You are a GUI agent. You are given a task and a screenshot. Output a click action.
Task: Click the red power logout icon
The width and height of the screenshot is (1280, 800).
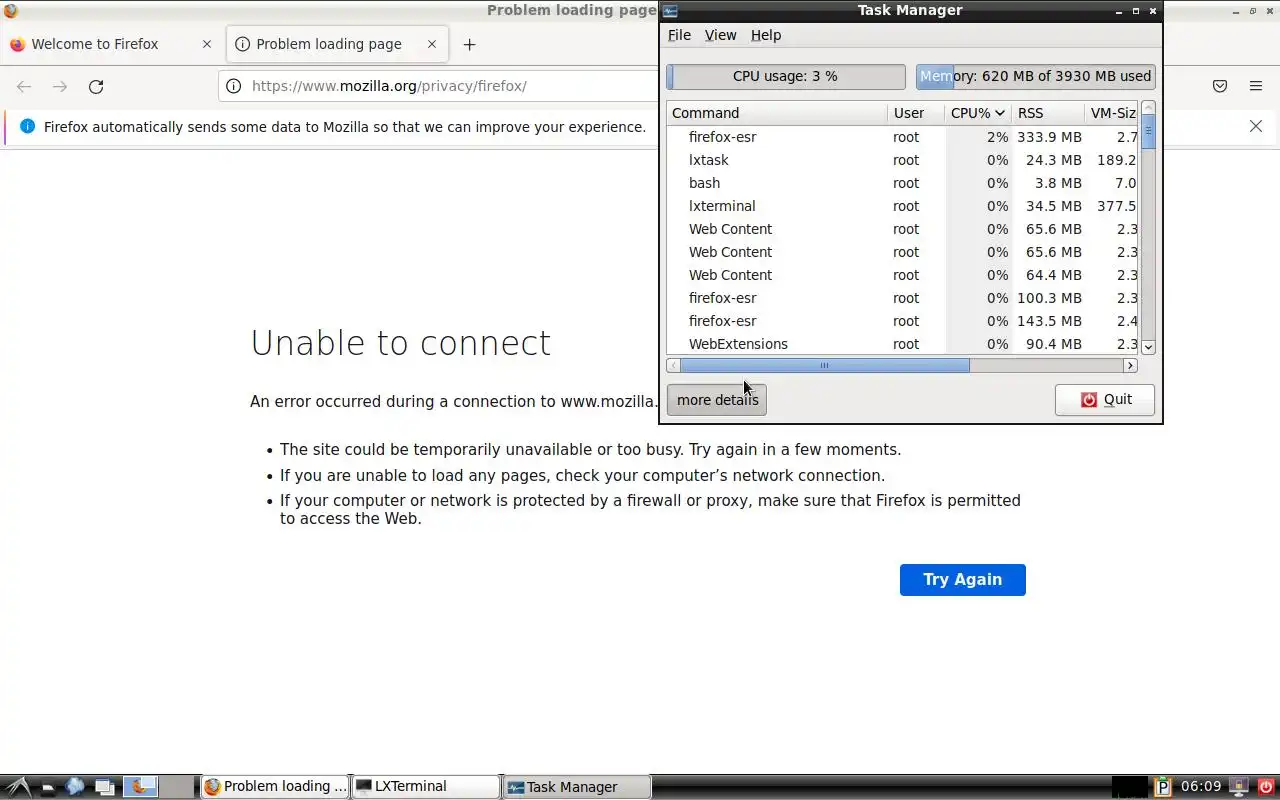click(x=1266, y=787)
